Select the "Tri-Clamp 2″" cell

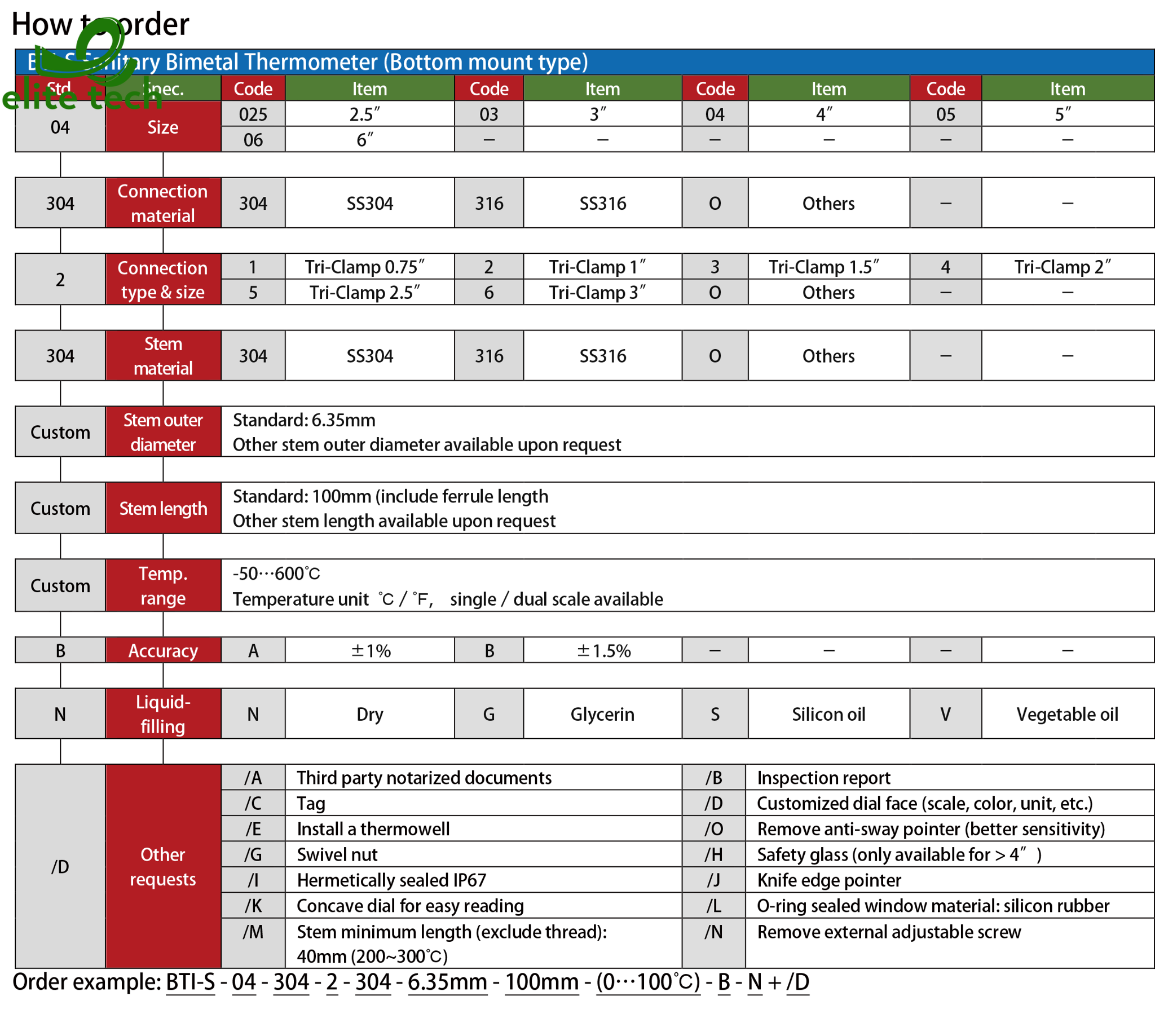(x=1067, y=266)
